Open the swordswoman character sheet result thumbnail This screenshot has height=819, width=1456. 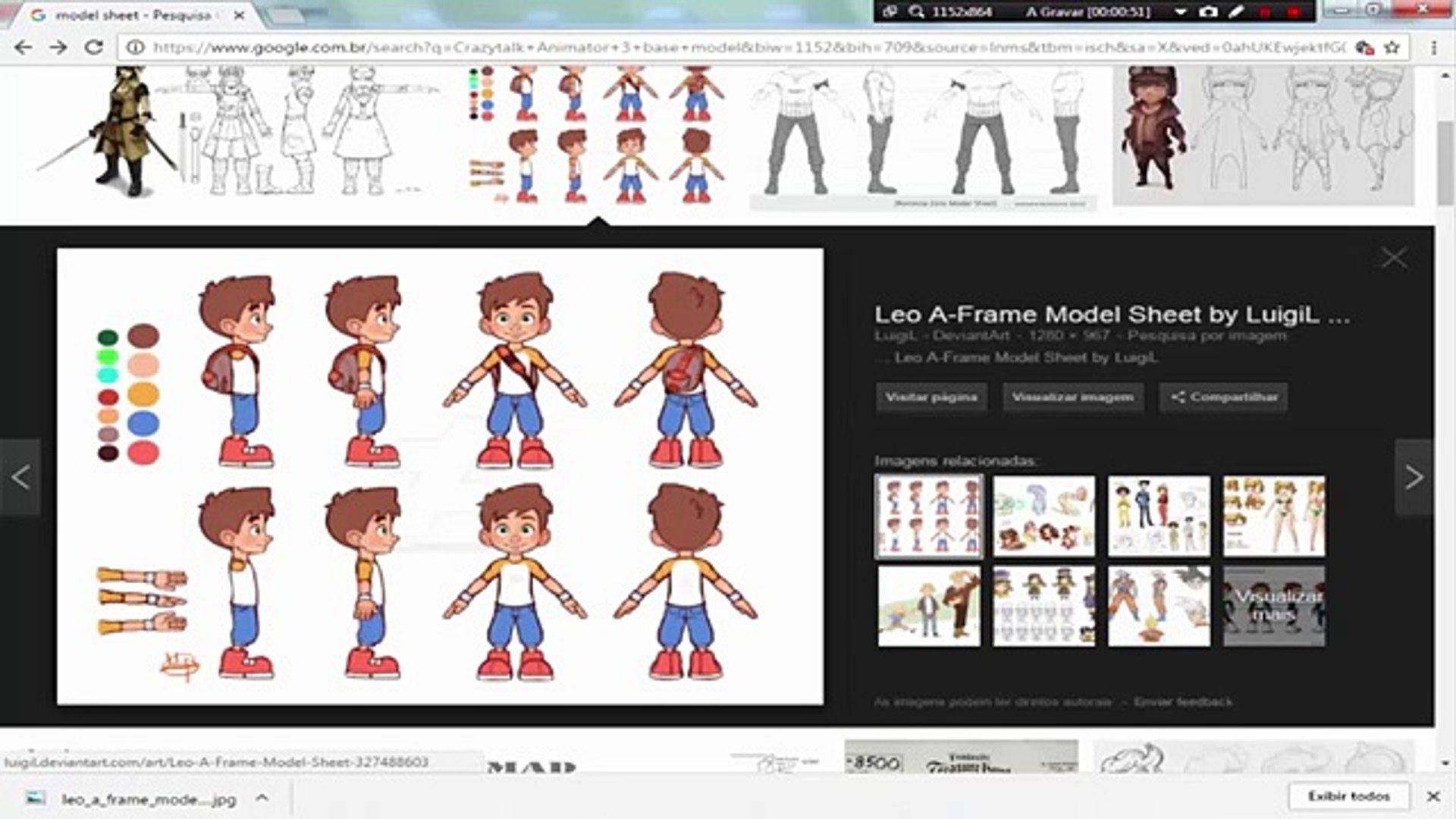[x=239, y=133]
